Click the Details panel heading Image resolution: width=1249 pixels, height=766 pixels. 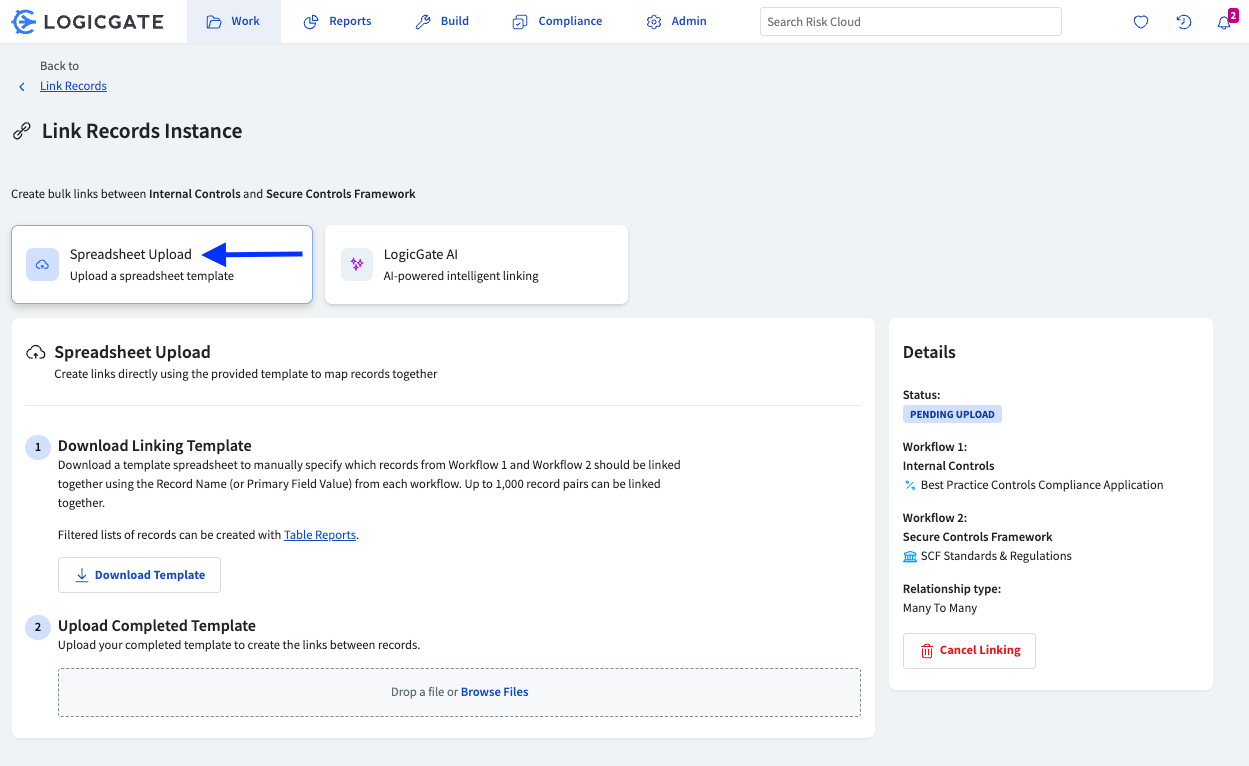[929, 352]
